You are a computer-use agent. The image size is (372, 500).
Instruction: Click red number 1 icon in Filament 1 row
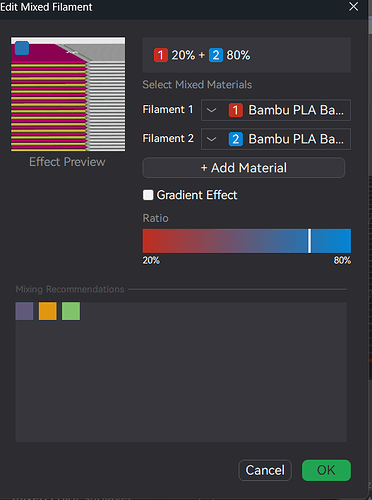[x=235, y=110]
